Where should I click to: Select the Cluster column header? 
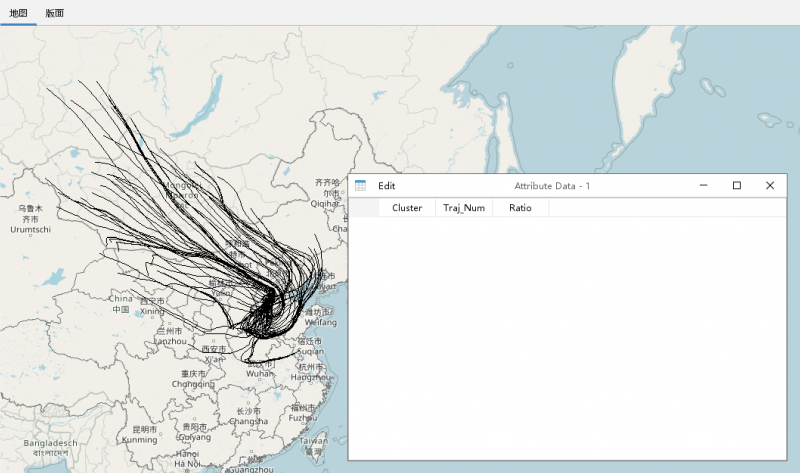click(407, 208)
